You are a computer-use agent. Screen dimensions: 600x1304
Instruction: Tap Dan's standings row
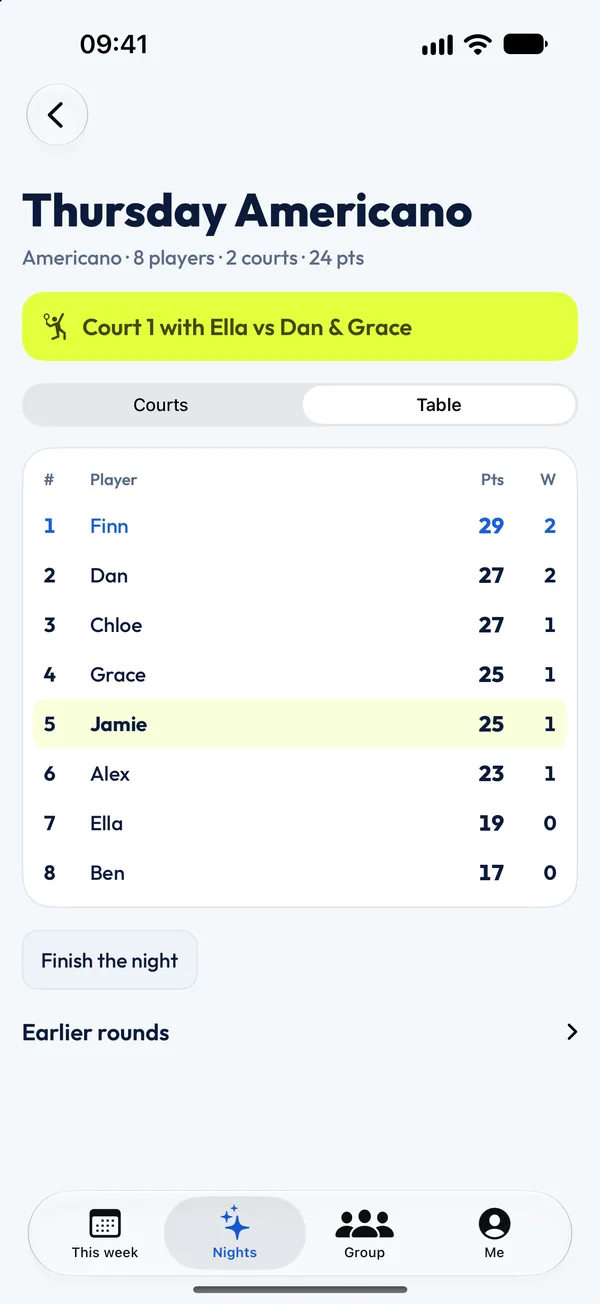tap(300, 576)
